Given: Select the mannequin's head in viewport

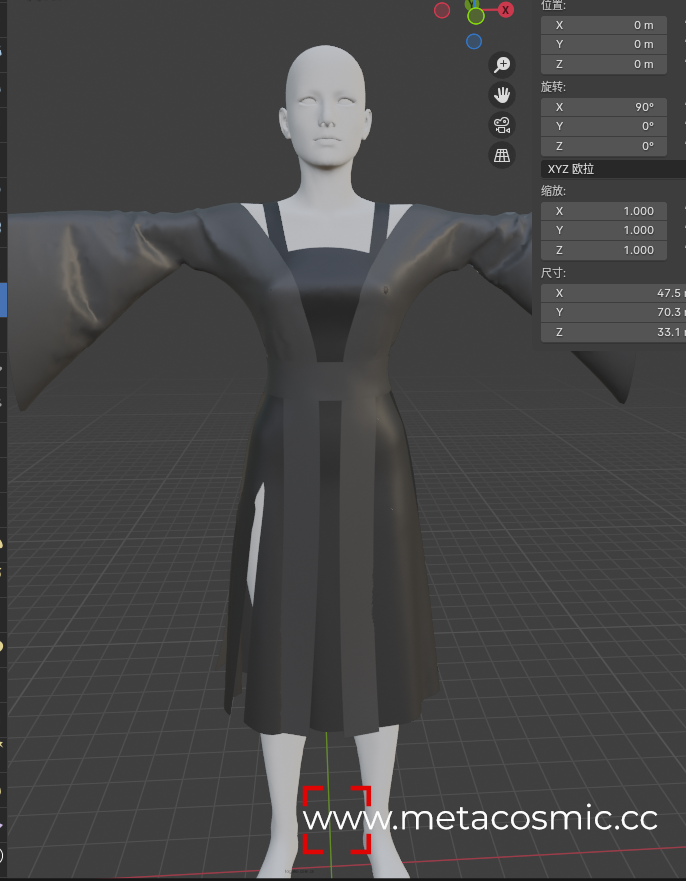Looking at the screenshot, I should 326,107.
